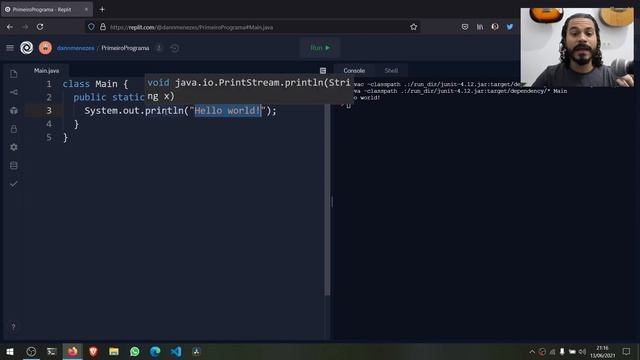Click the 'public static' code text
The width and height of the screenshot is (640, 360).
tap(109, 97)
